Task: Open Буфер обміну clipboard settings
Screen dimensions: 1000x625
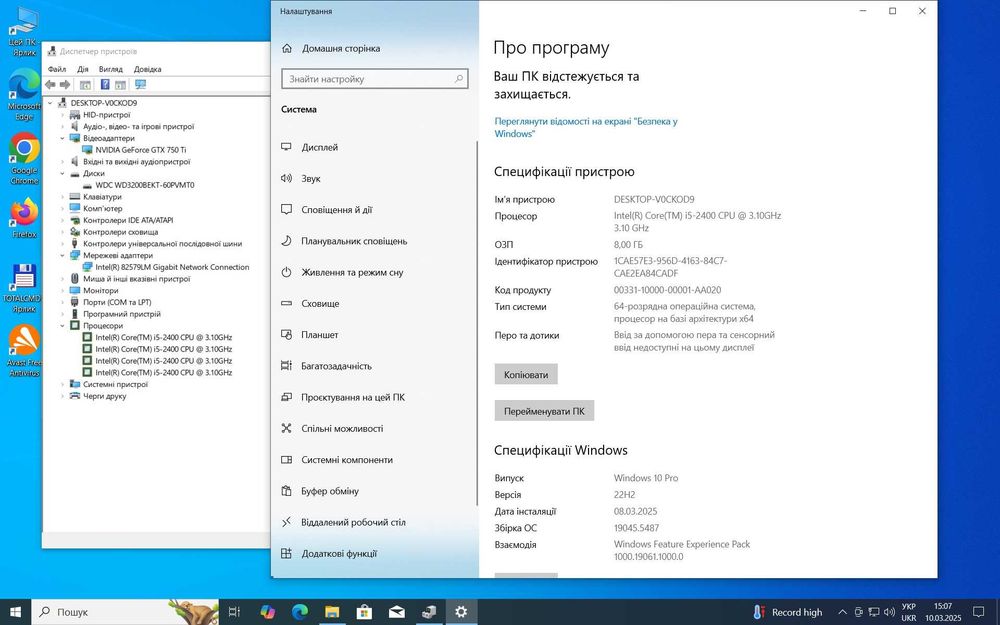Action: click(x=374, y=491)
